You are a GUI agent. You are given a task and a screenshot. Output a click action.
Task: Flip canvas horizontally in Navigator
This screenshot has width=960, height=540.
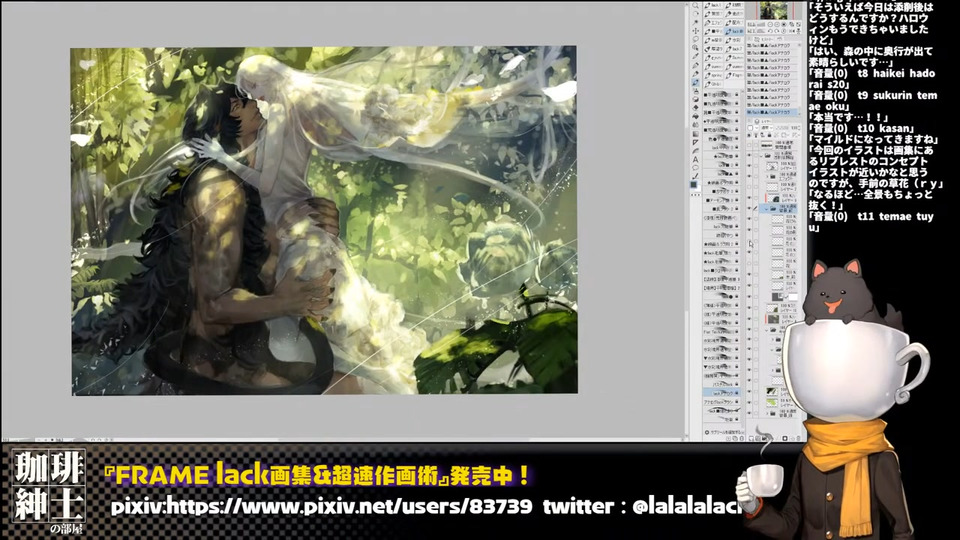(791, 31)
